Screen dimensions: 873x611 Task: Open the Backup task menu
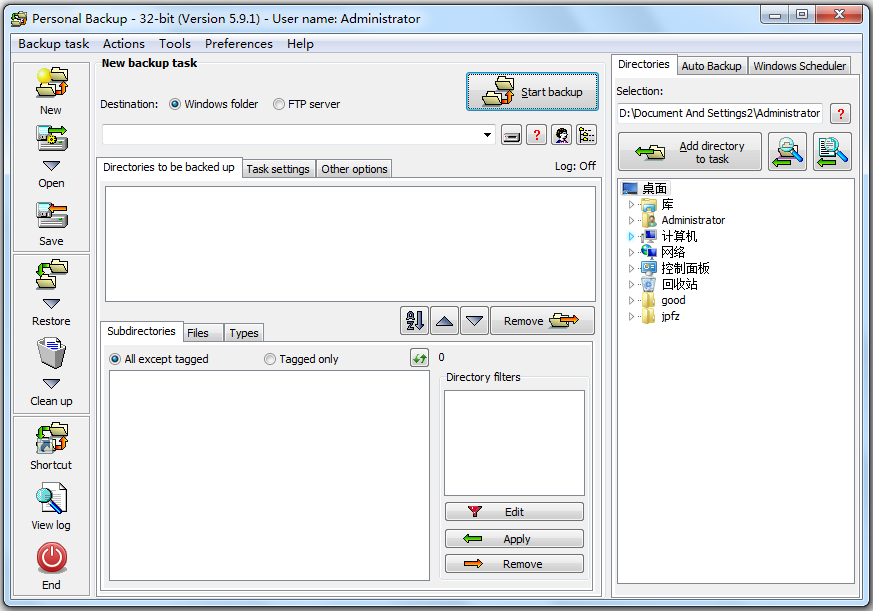(x=53, y=43)
